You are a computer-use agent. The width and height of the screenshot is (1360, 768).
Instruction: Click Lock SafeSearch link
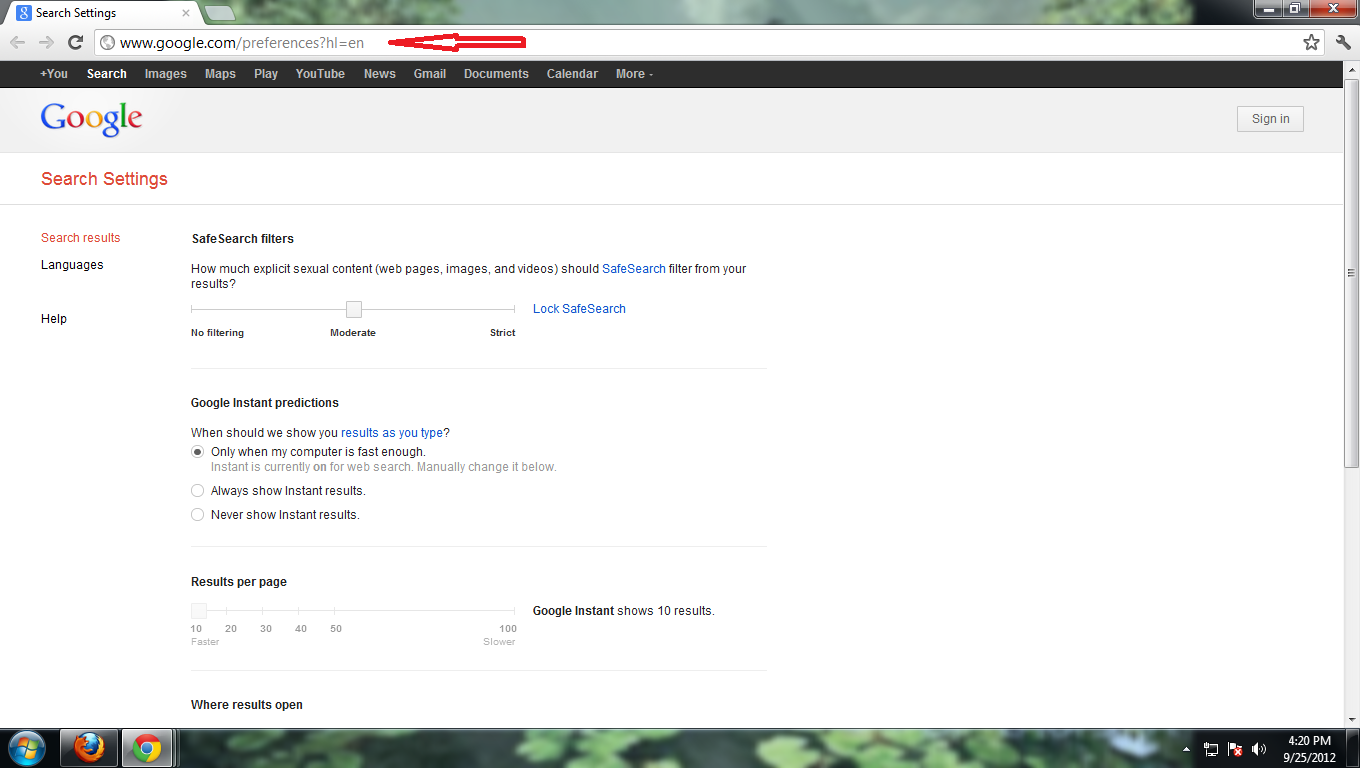coord(579,309)
